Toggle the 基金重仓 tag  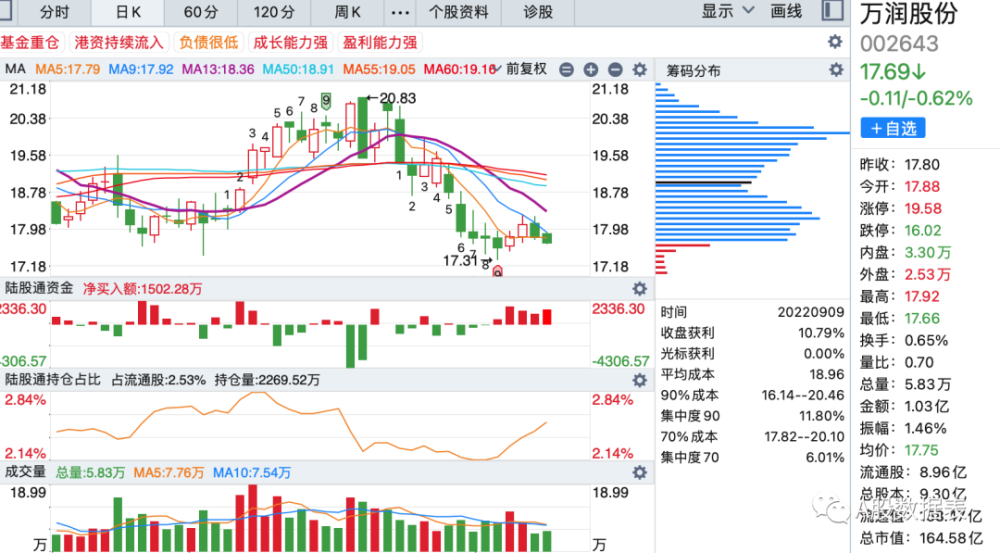point(30,43)
